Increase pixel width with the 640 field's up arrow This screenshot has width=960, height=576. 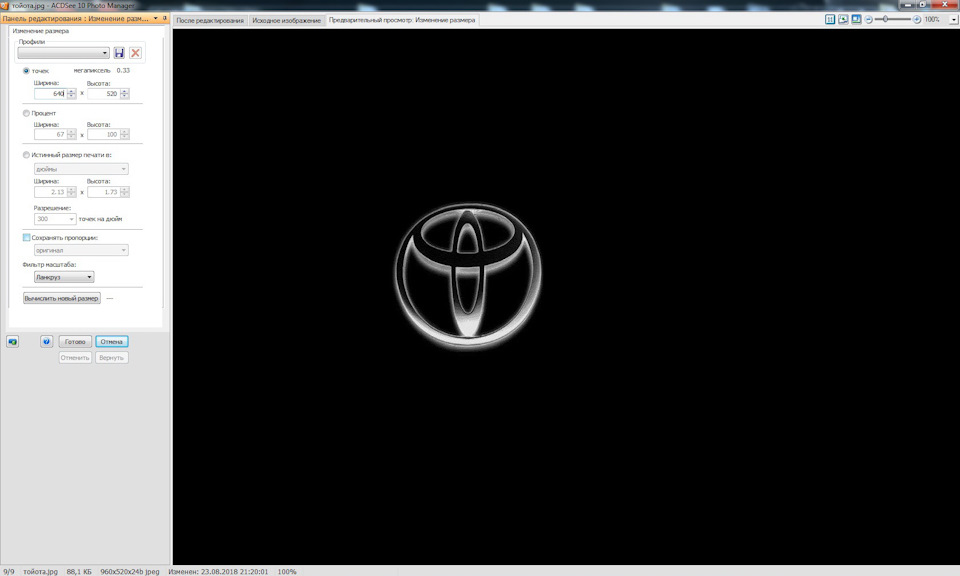[72, 91]
